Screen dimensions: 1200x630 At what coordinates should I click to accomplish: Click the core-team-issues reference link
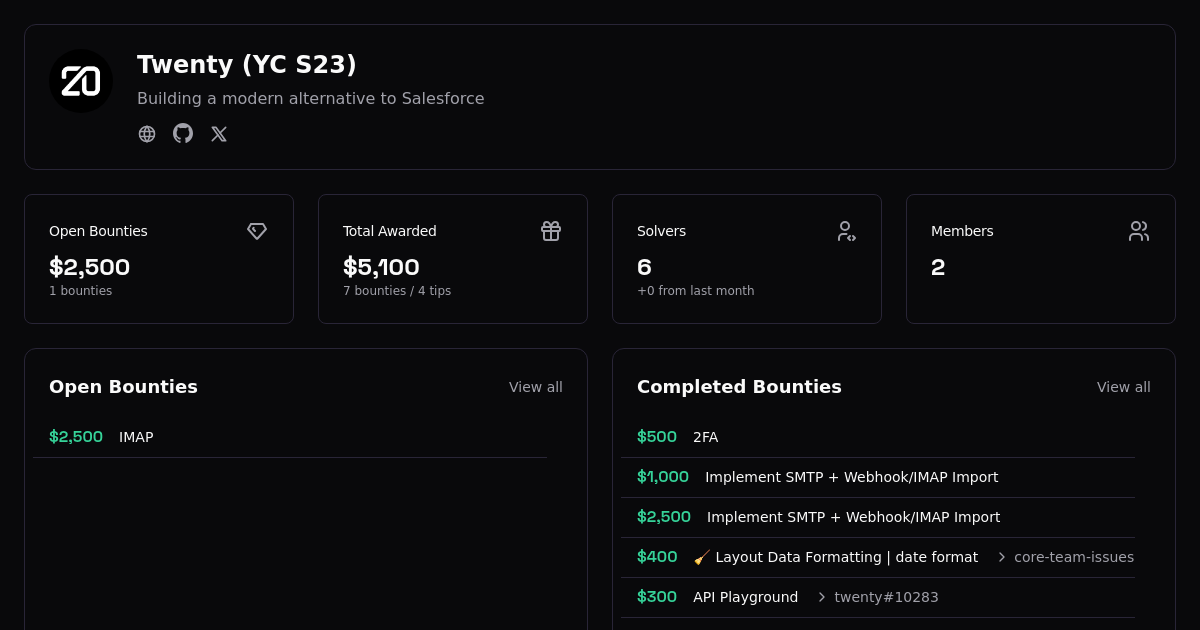point(1073,557)
